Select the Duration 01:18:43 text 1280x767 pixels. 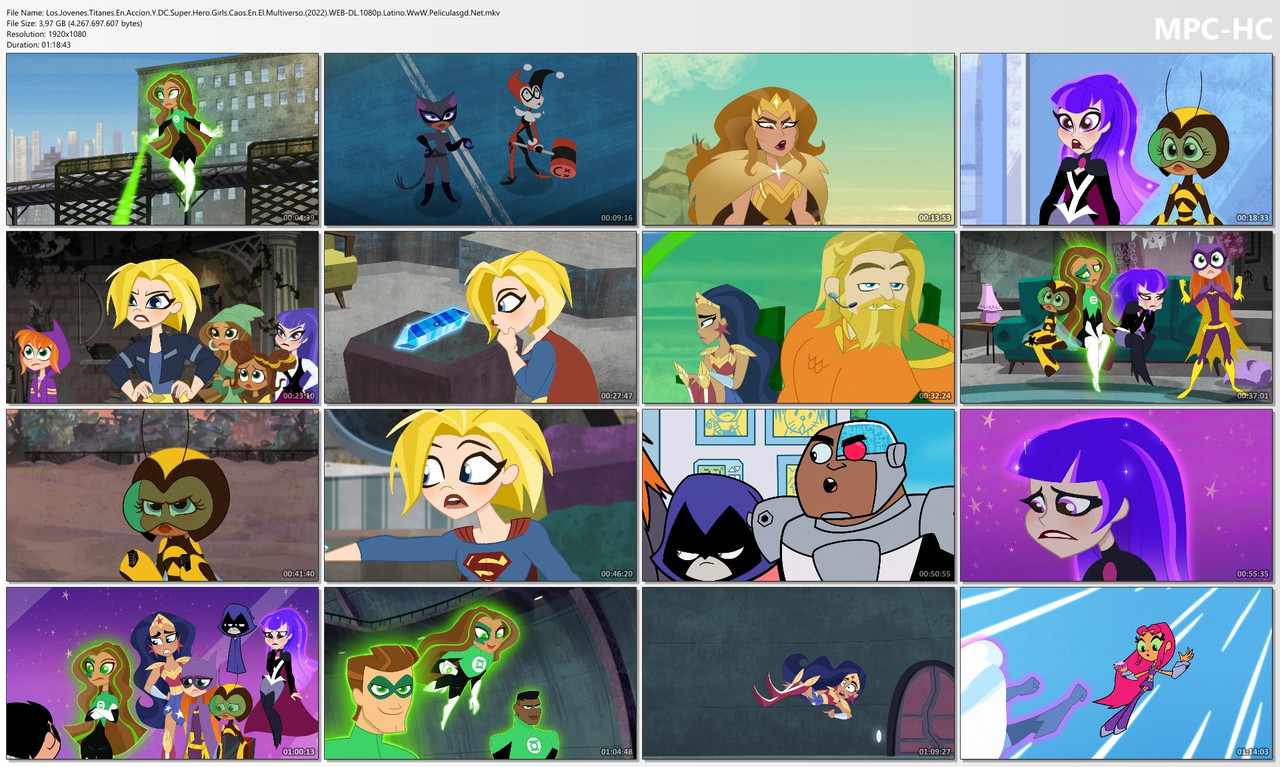point(38,46)
